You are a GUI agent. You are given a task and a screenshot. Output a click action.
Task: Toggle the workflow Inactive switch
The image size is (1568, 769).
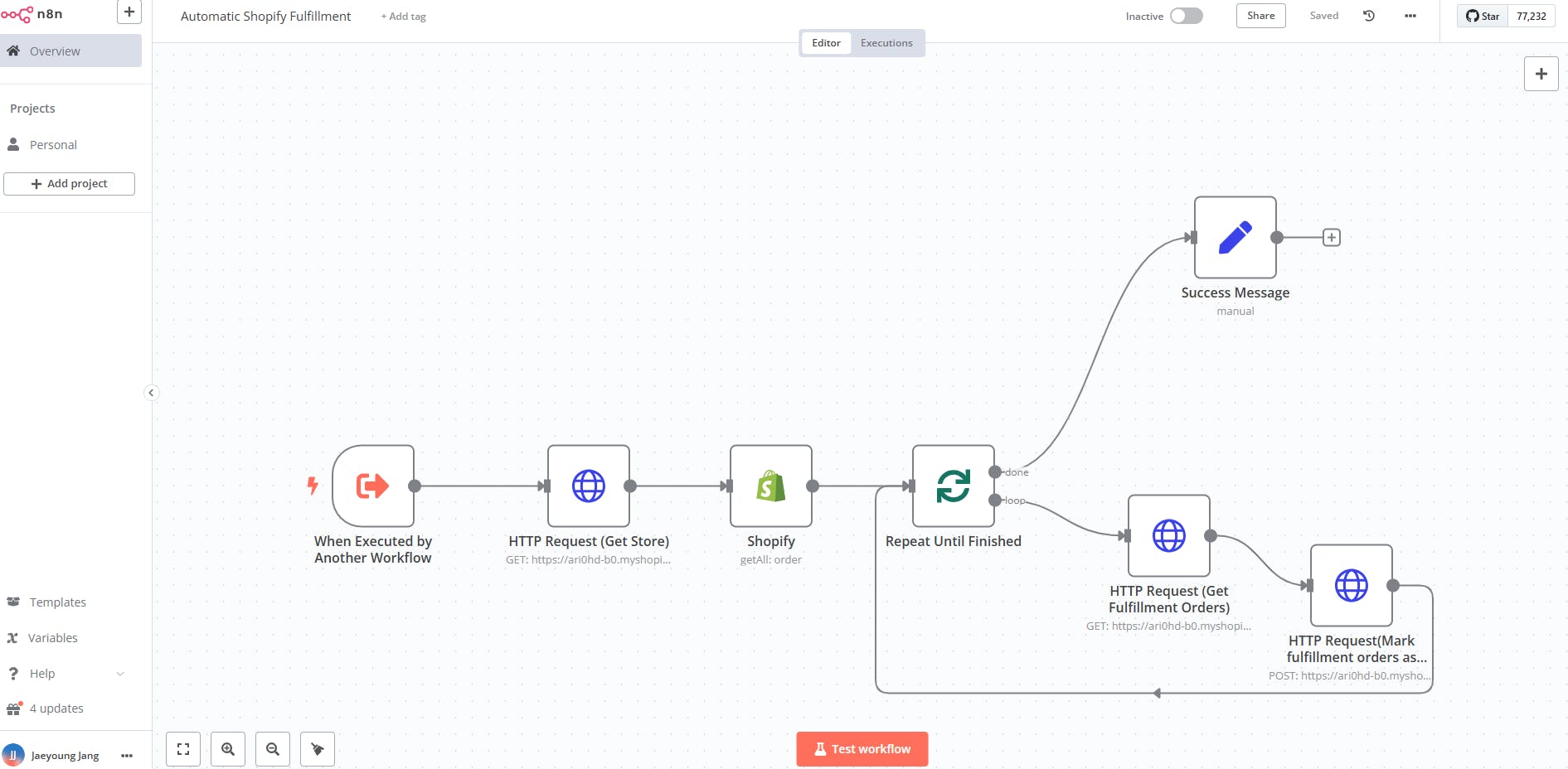click(x=1187, y=16)
